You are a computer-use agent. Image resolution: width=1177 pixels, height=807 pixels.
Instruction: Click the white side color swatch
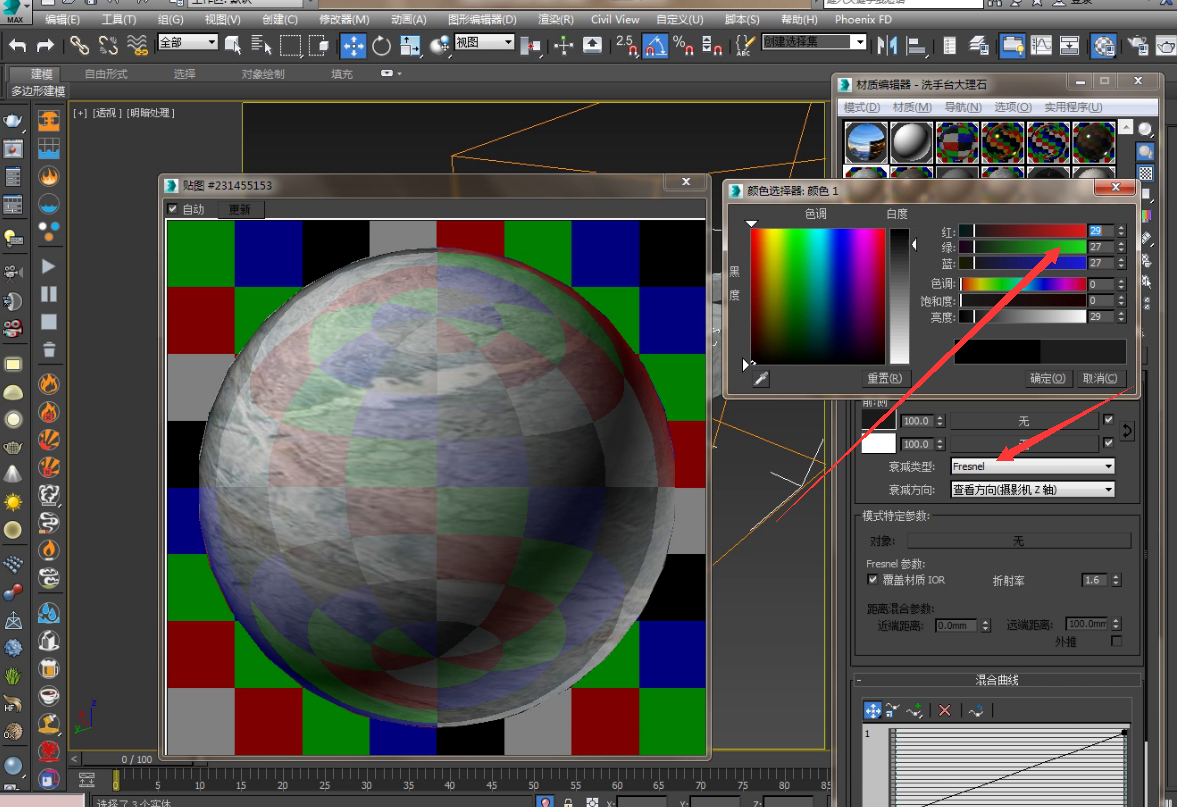(878, 444)
